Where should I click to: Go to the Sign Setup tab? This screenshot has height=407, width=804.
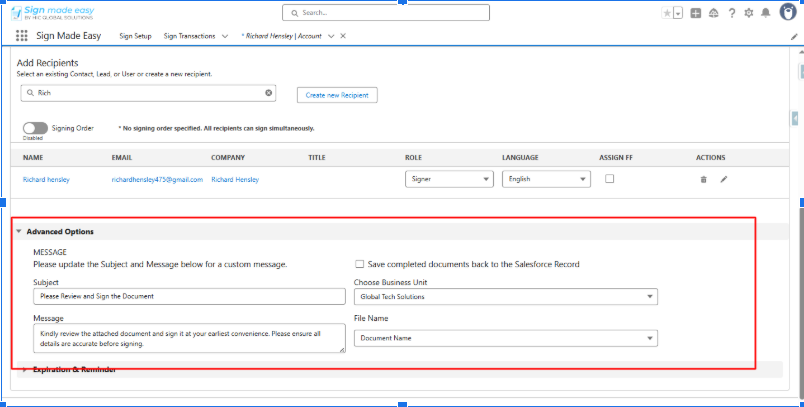point(135,36)
